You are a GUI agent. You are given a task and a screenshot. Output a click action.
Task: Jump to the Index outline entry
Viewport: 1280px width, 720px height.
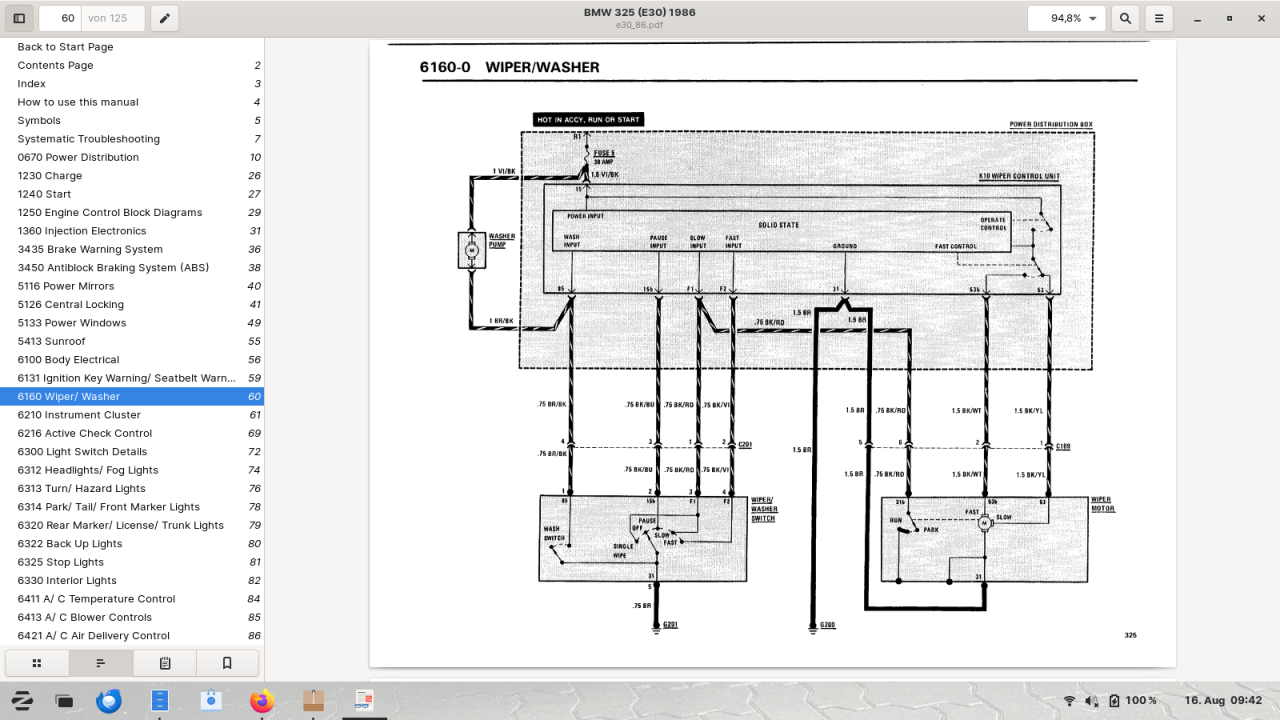132,84
